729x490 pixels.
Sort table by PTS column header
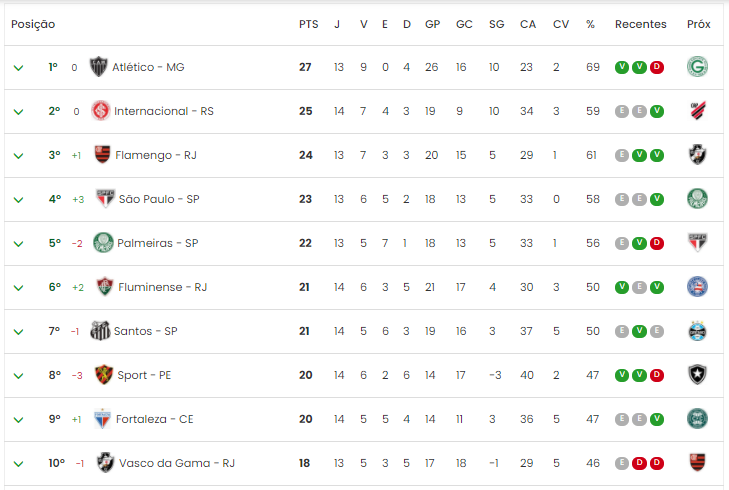pyautogui.click(x=309, y=24)
